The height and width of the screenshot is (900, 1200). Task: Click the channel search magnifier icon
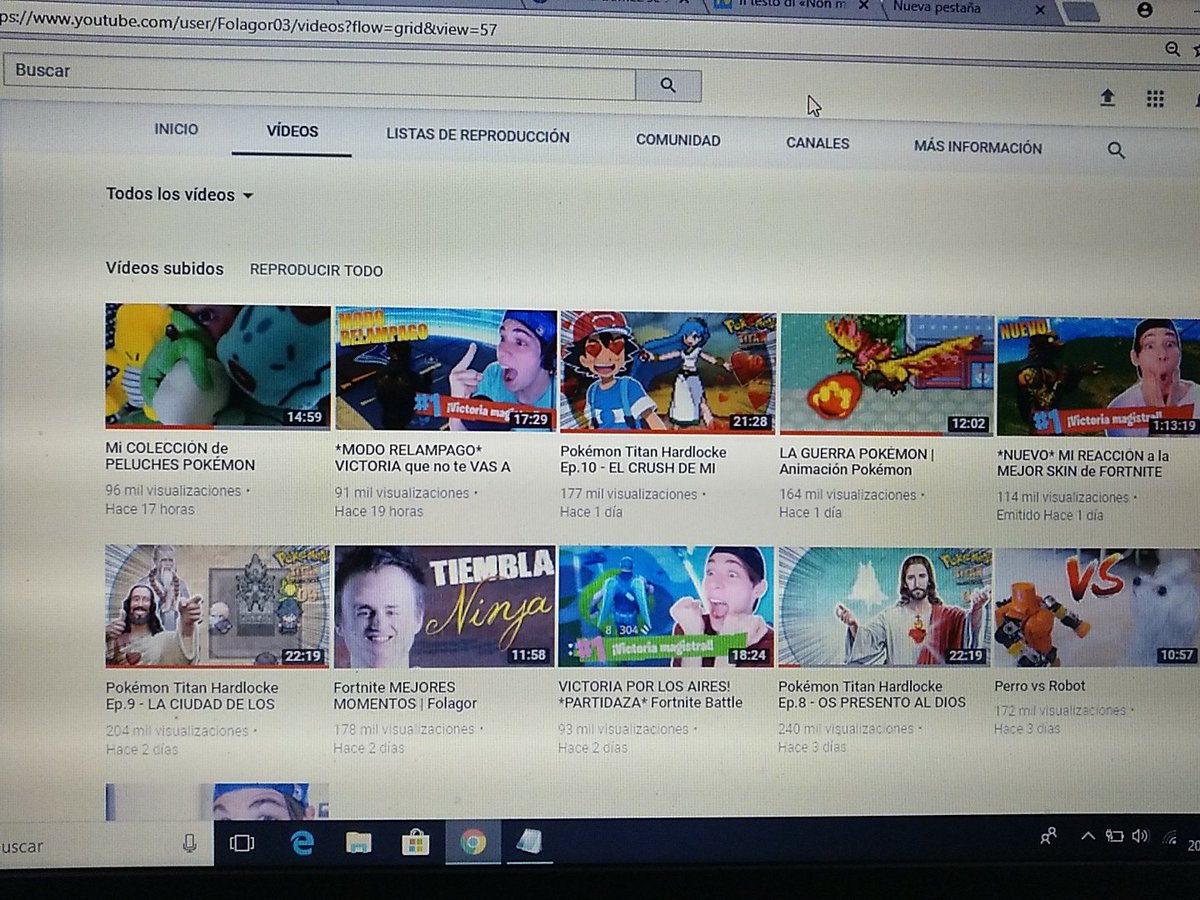1116,150
